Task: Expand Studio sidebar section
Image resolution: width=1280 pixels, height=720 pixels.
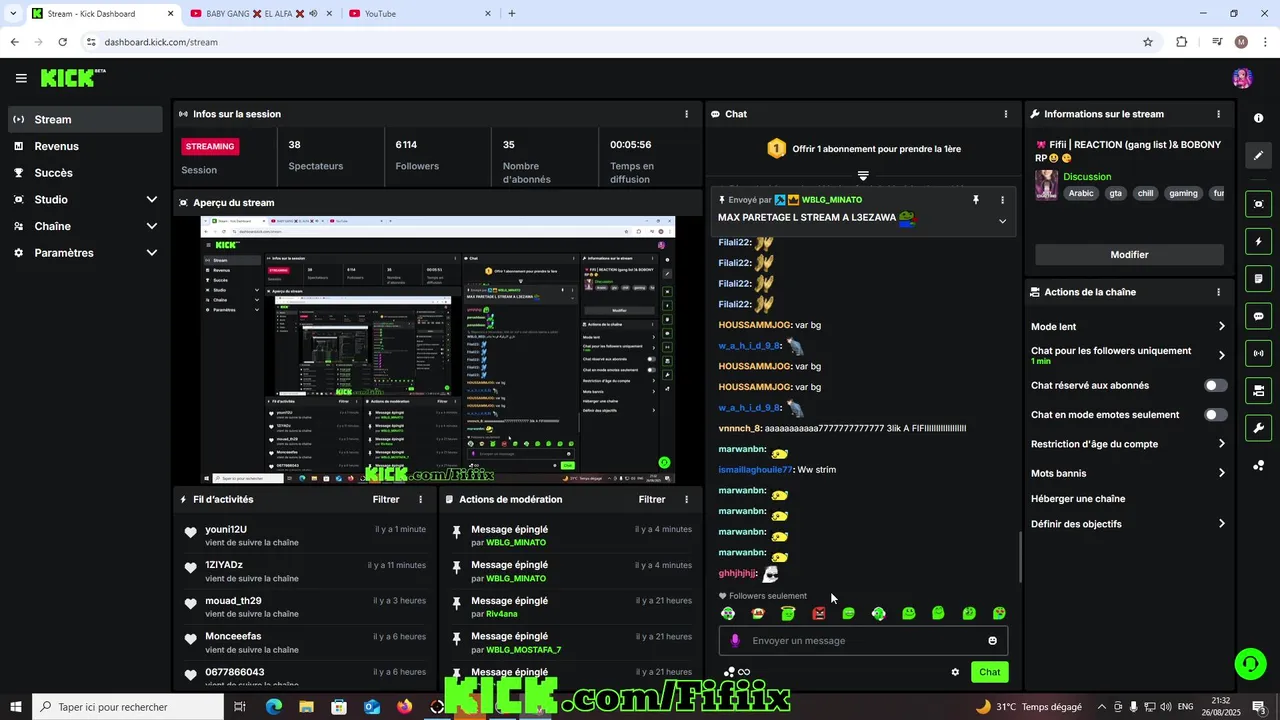Action: [152, 200]
